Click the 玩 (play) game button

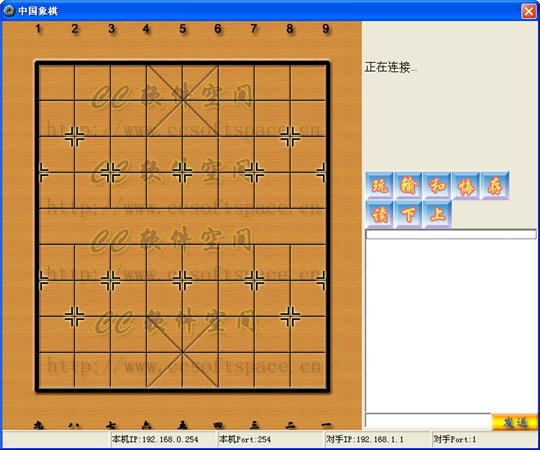point(379,186)
